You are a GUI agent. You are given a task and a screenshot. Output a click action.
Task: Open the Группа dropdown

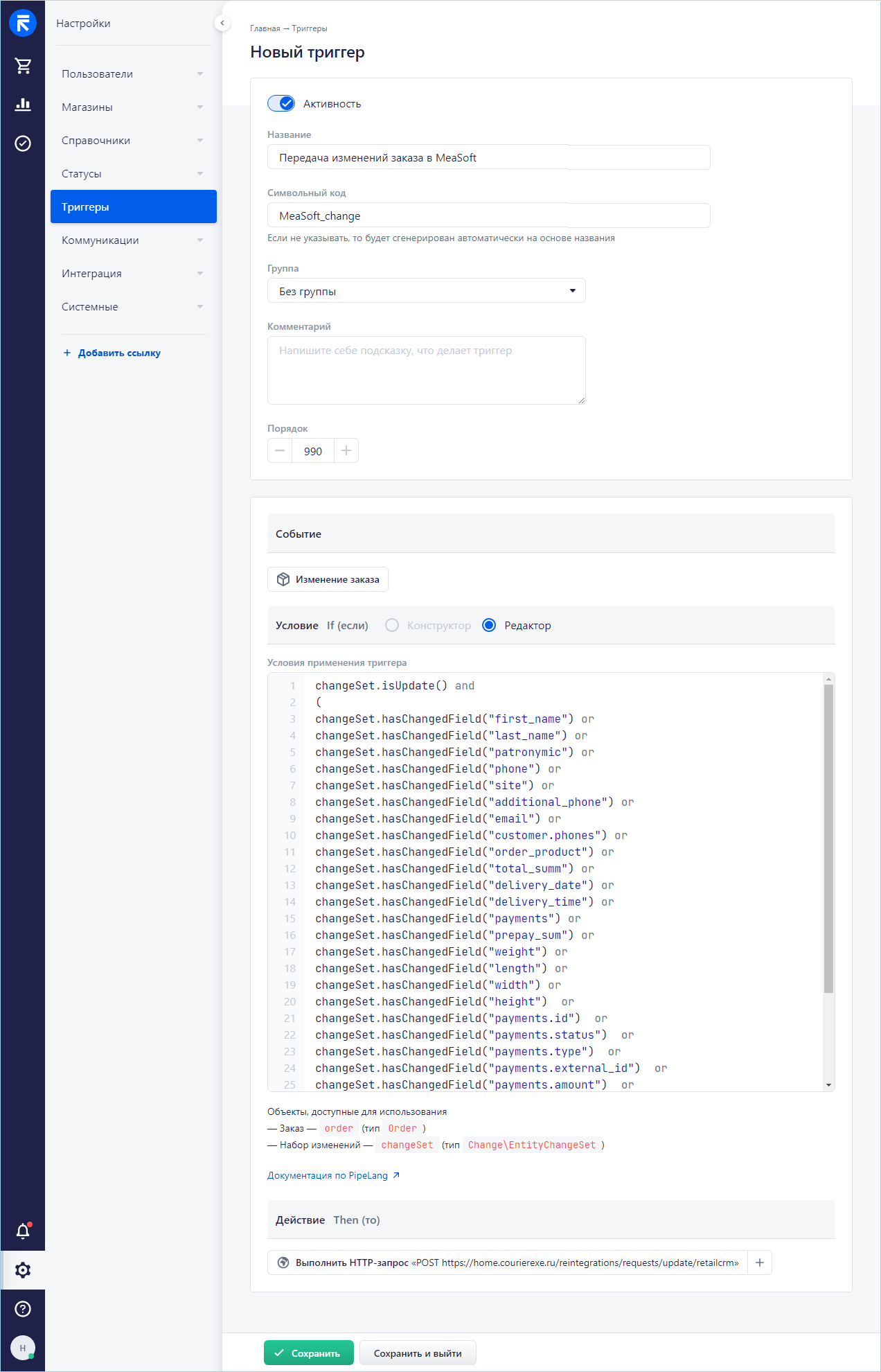[427, 290]
